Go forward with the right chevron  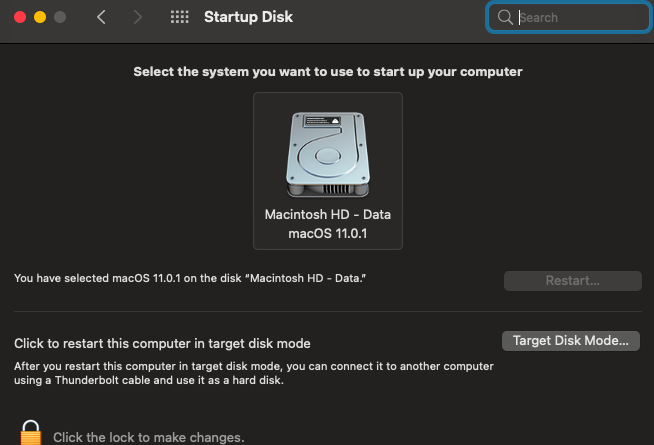138,17
